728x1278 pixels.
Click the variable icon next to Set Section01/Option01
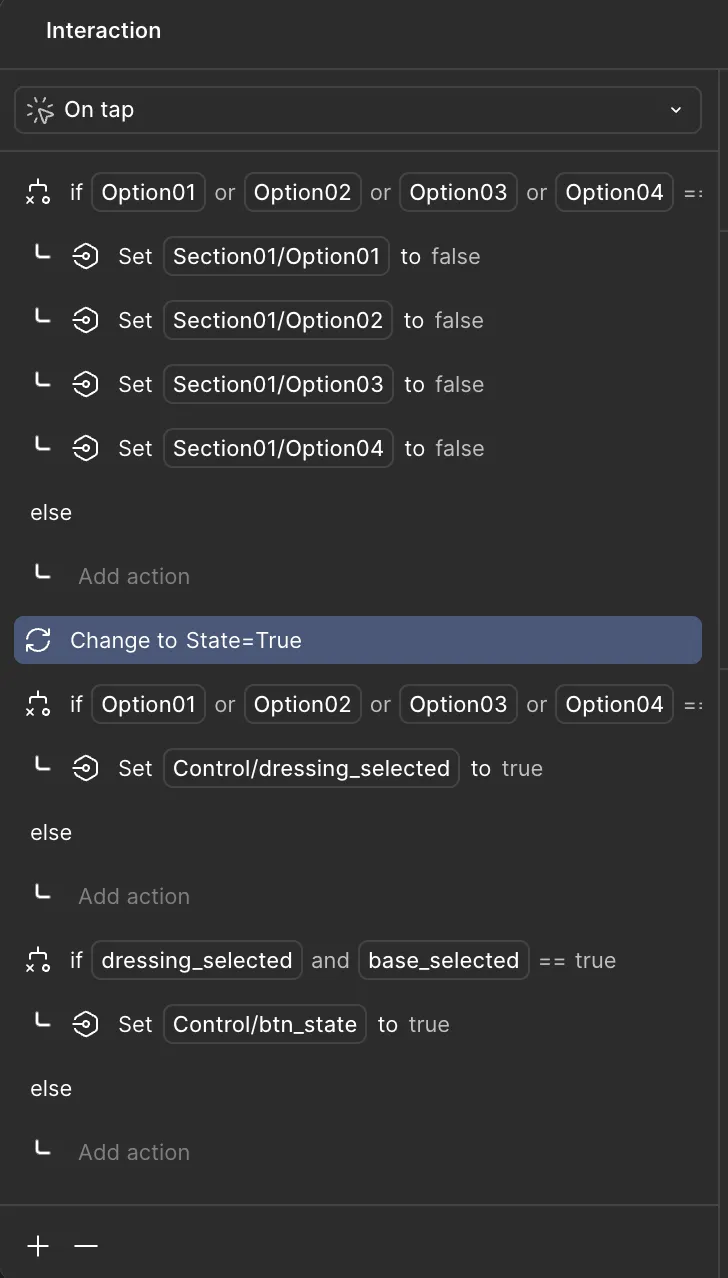coord(86,257)
